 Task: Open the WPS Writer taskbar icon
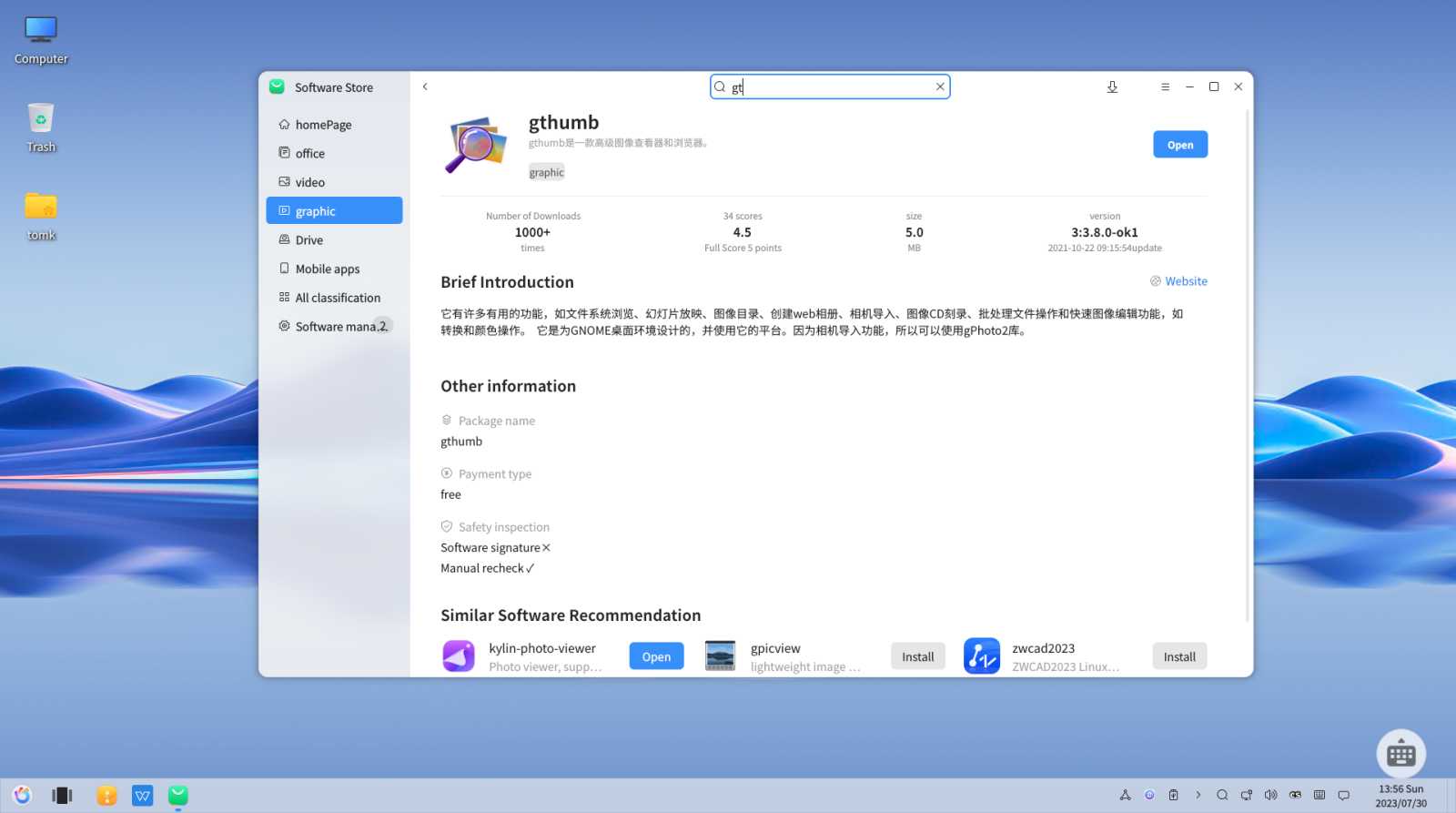[143, 796]
